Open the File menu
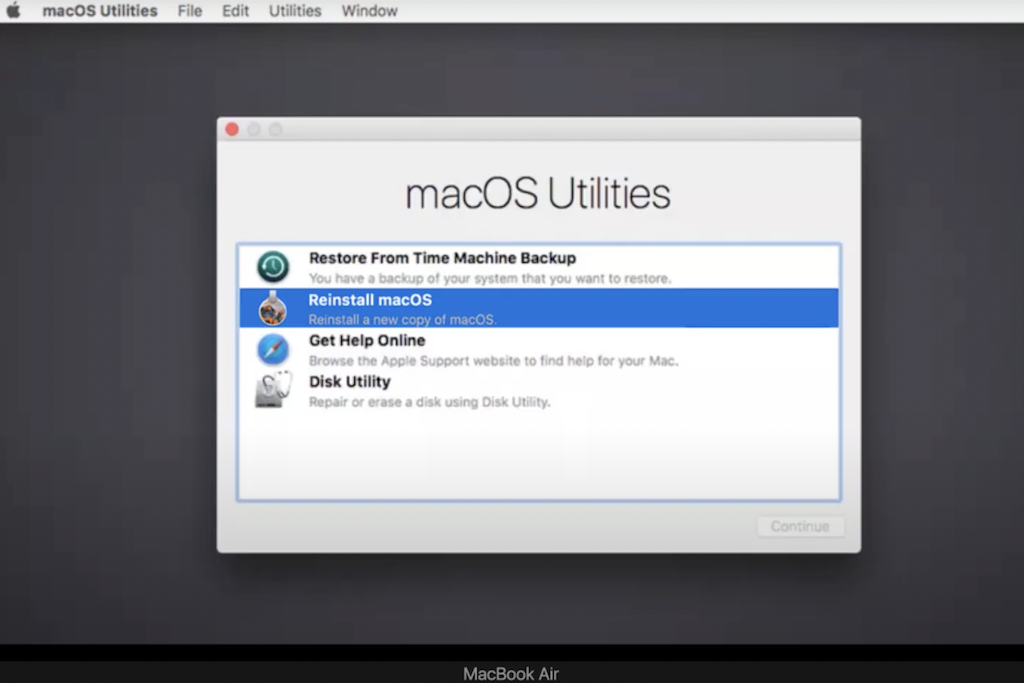Screen dimensions: 1024x683 189,11
